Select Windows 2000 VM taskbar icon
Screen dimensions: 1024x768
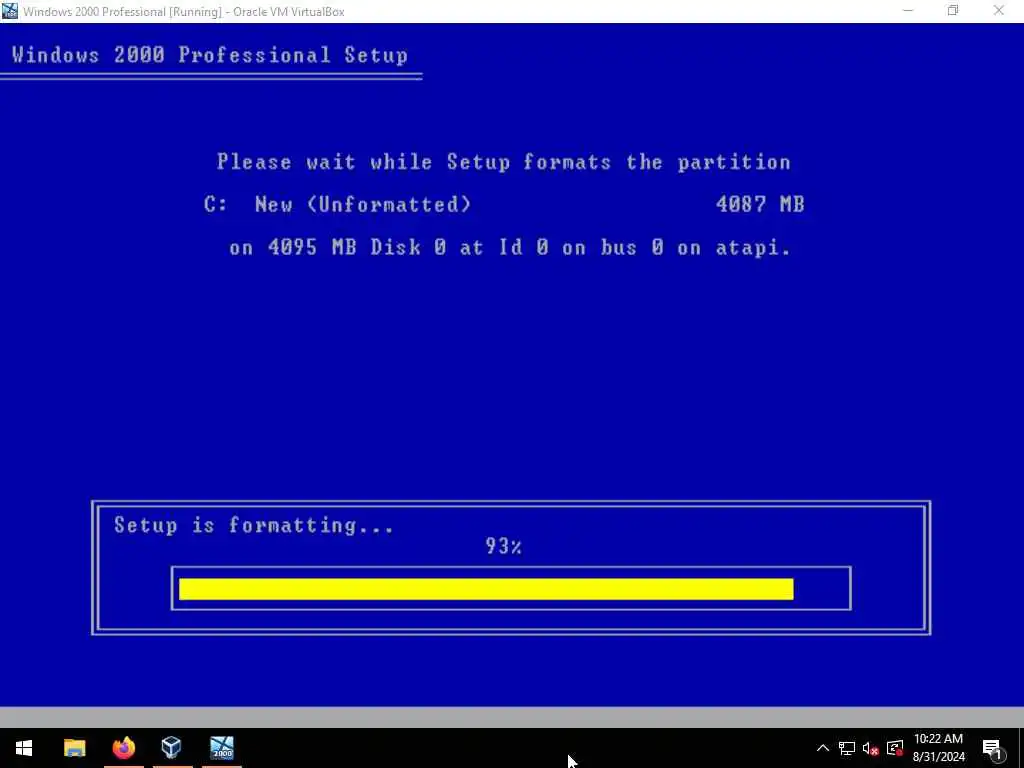point(222,748)
